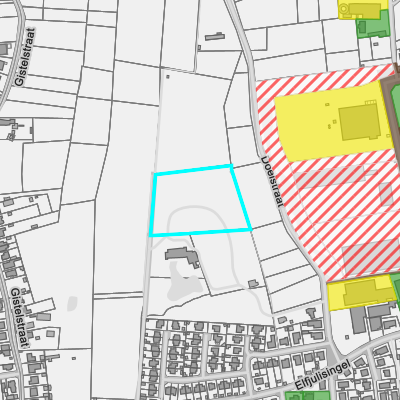Click the upper Gistelstraat street label
This screenshot has width=400, height=400.
pos(25,57)
